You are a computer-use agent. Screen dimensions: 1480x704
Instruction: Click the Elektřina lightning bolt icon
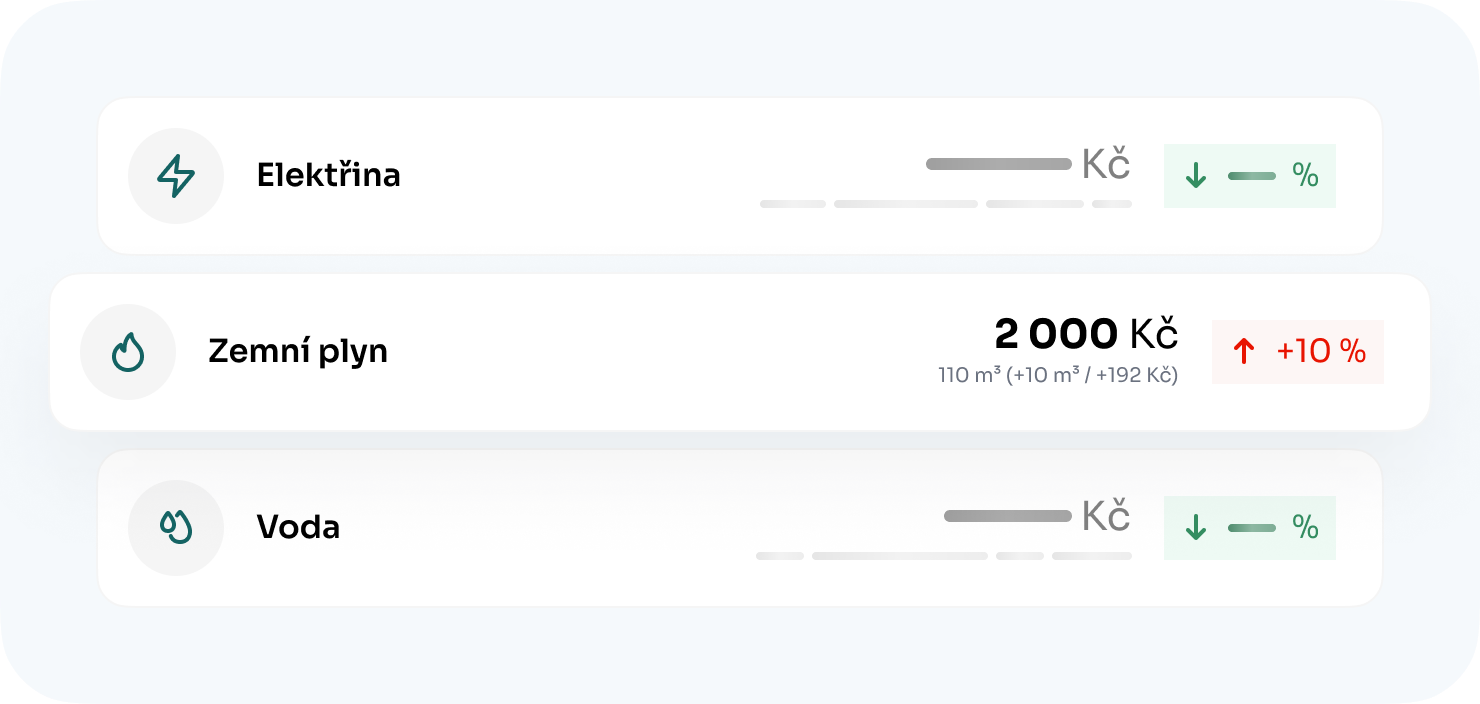[176, 176]
